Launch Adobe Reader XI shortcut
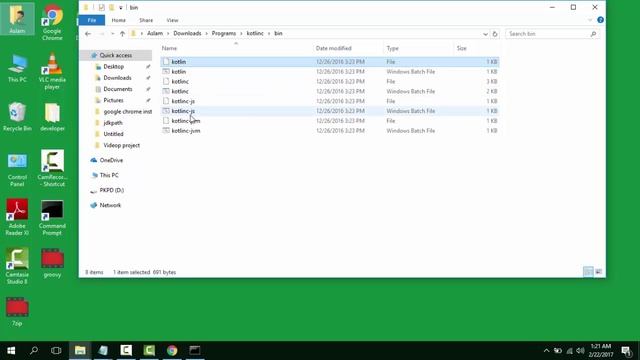The width and height of the screenshot is (640, 360). [x=17, y=217]
